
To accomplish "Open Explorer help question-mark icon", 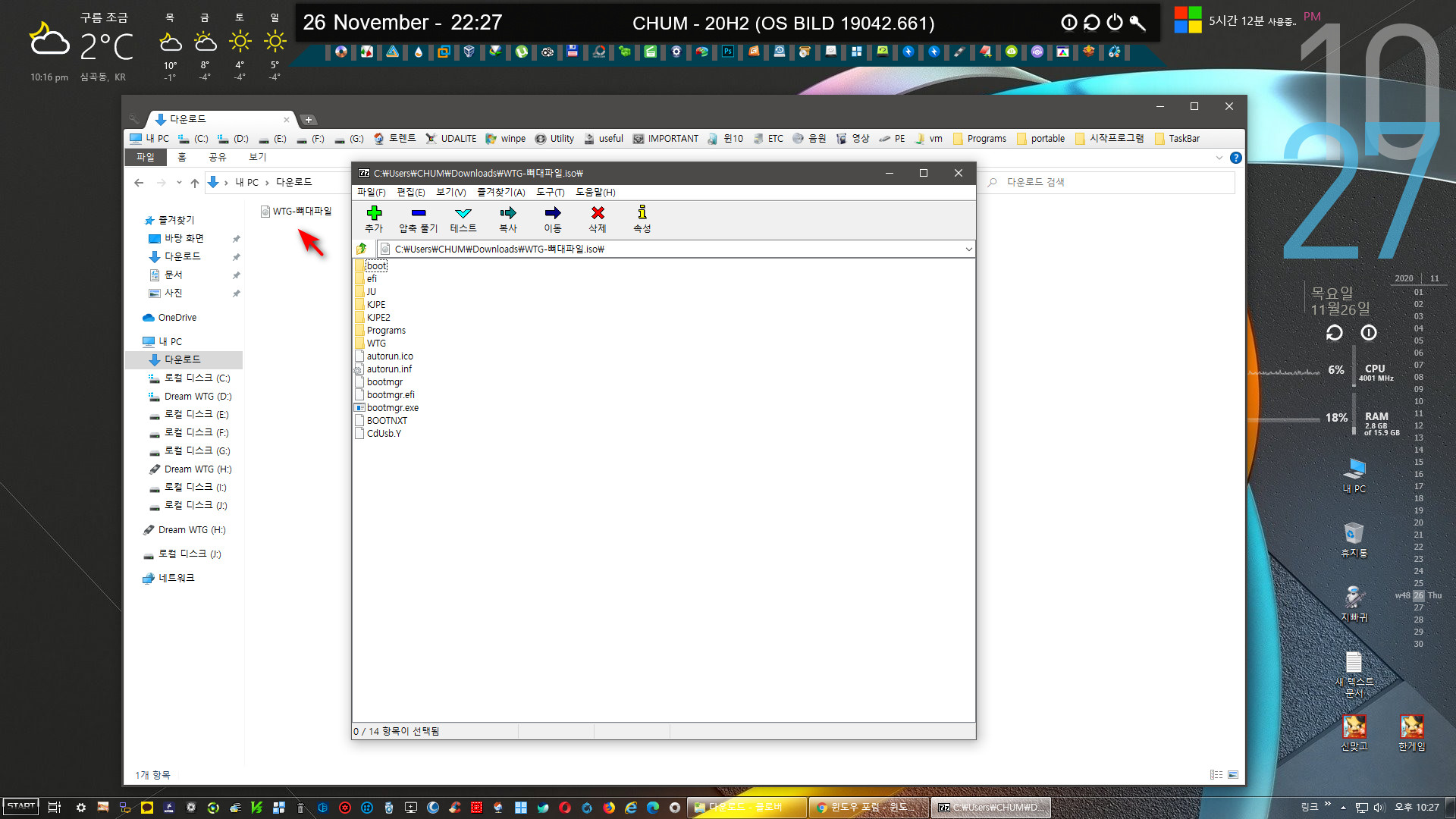I will click(1236, 158).
